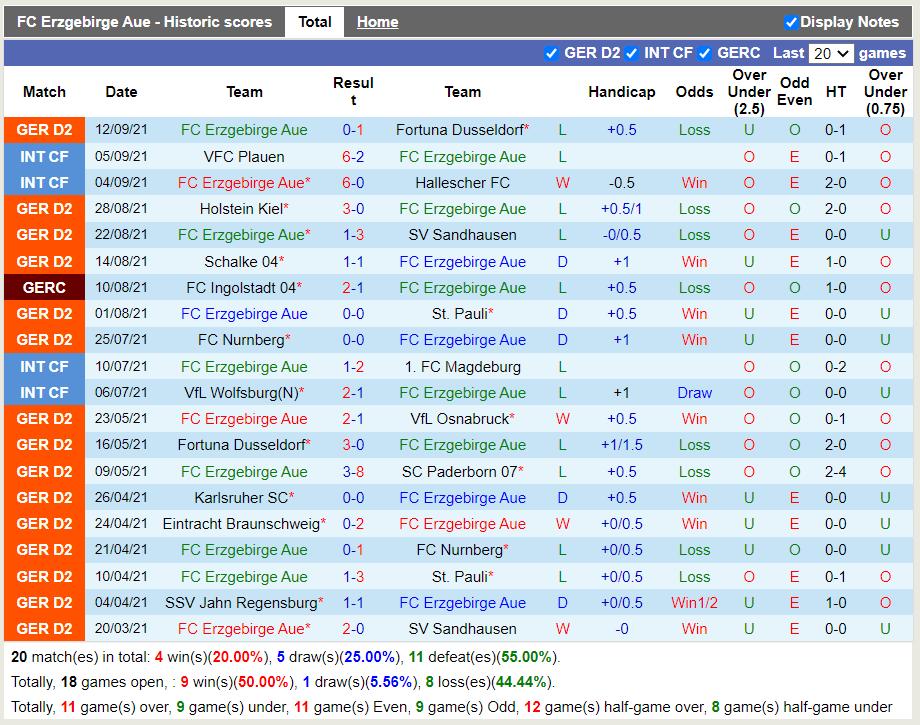Click the dark red GERC competition badge
The image size is (920, 725).
click(44, 287)
